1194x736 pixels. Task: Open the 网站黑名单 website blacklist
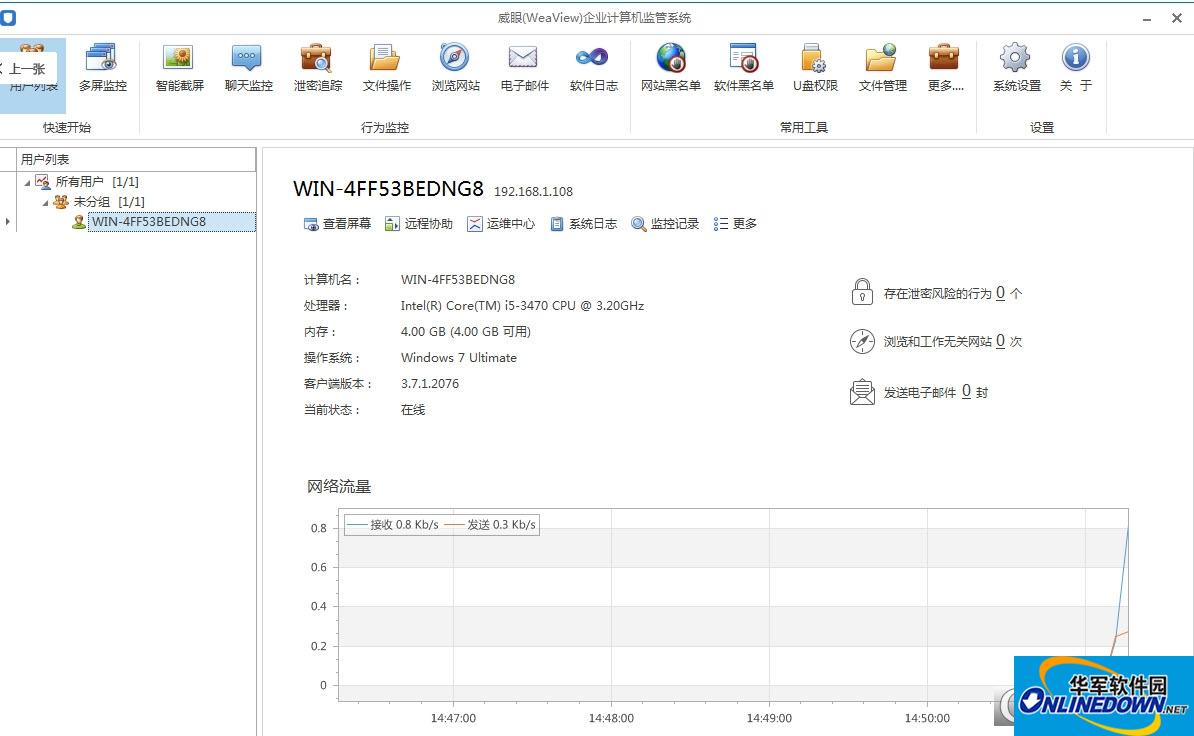[670, 68]
